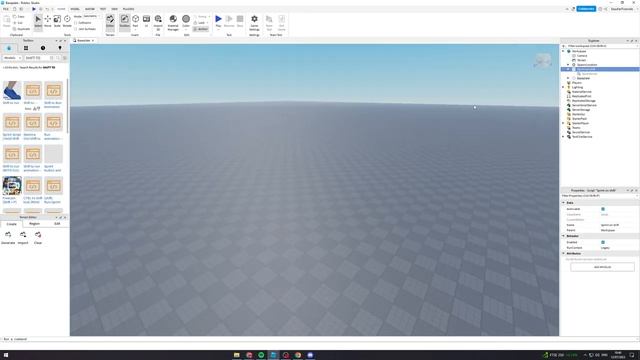Image resolution: width=640 pixels, height=360 pixels.
Task: Expand the StarterPlayer node in Explorer
Action: click(x=564, y=123)
